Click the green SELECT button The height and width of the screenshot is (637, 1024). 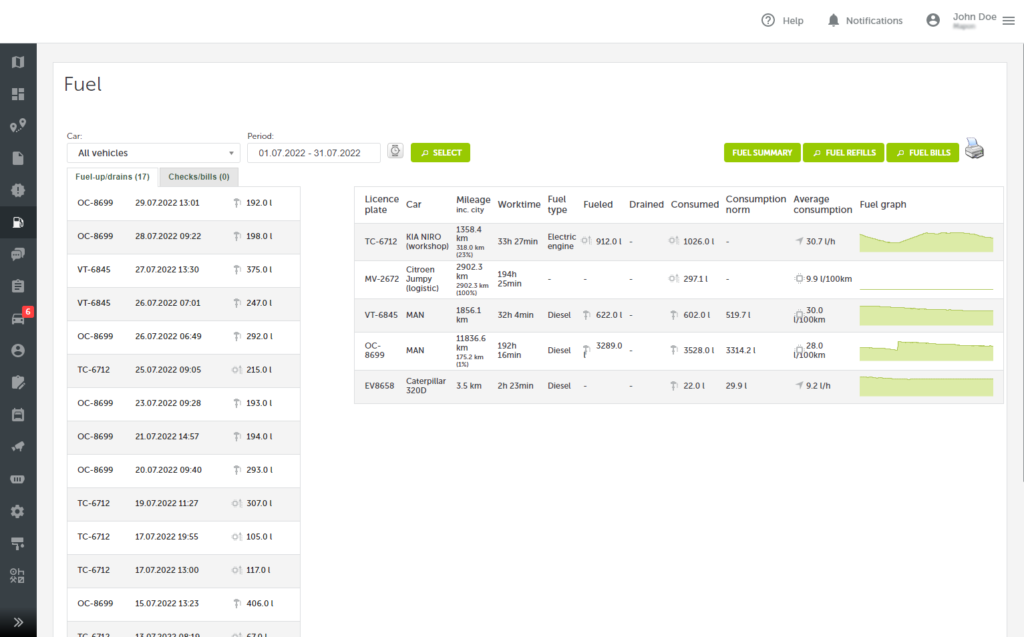coord(440,153)
